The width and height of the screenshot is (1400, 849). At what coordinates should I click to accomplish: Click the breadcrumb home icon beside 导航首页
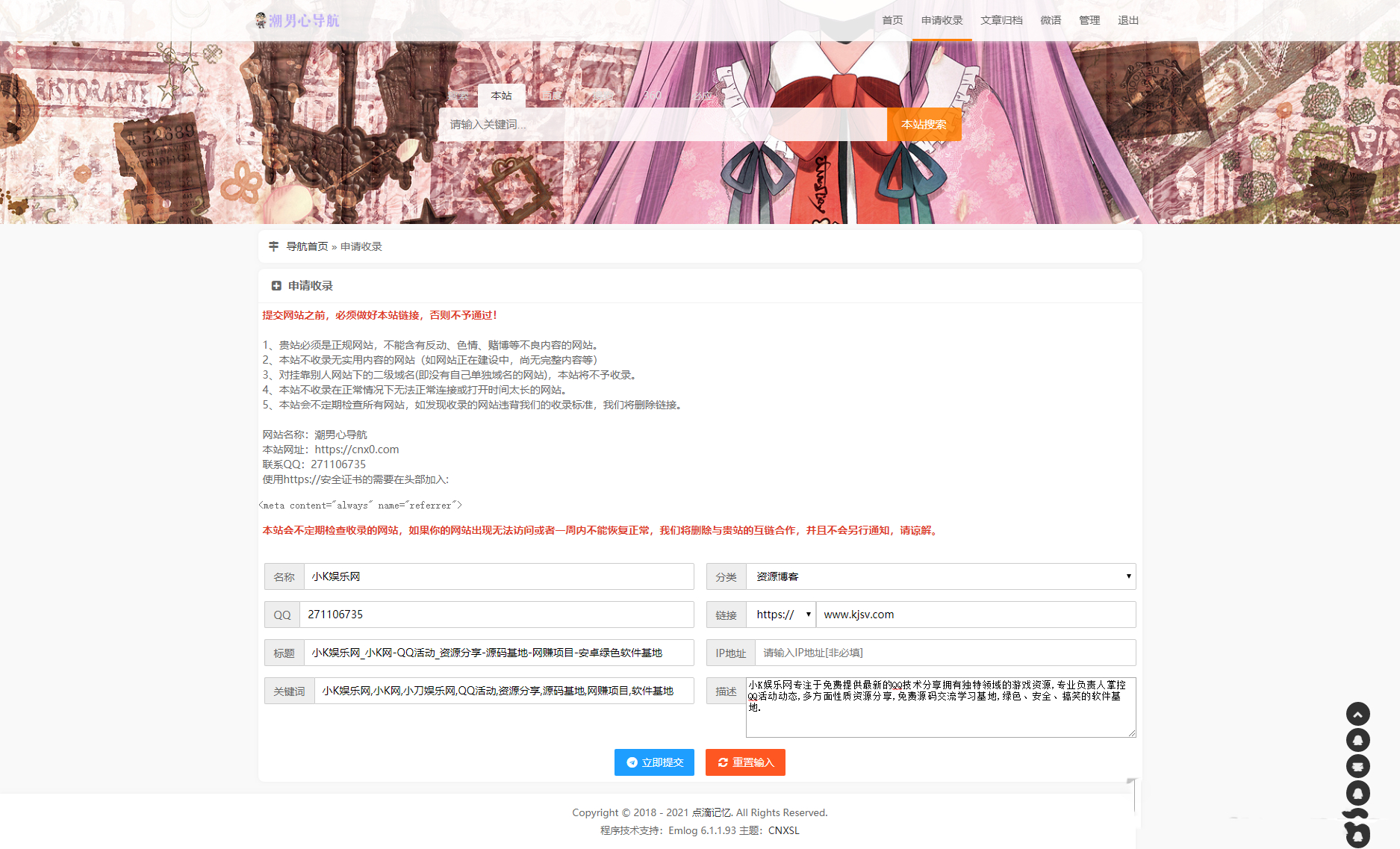(273, 246)
